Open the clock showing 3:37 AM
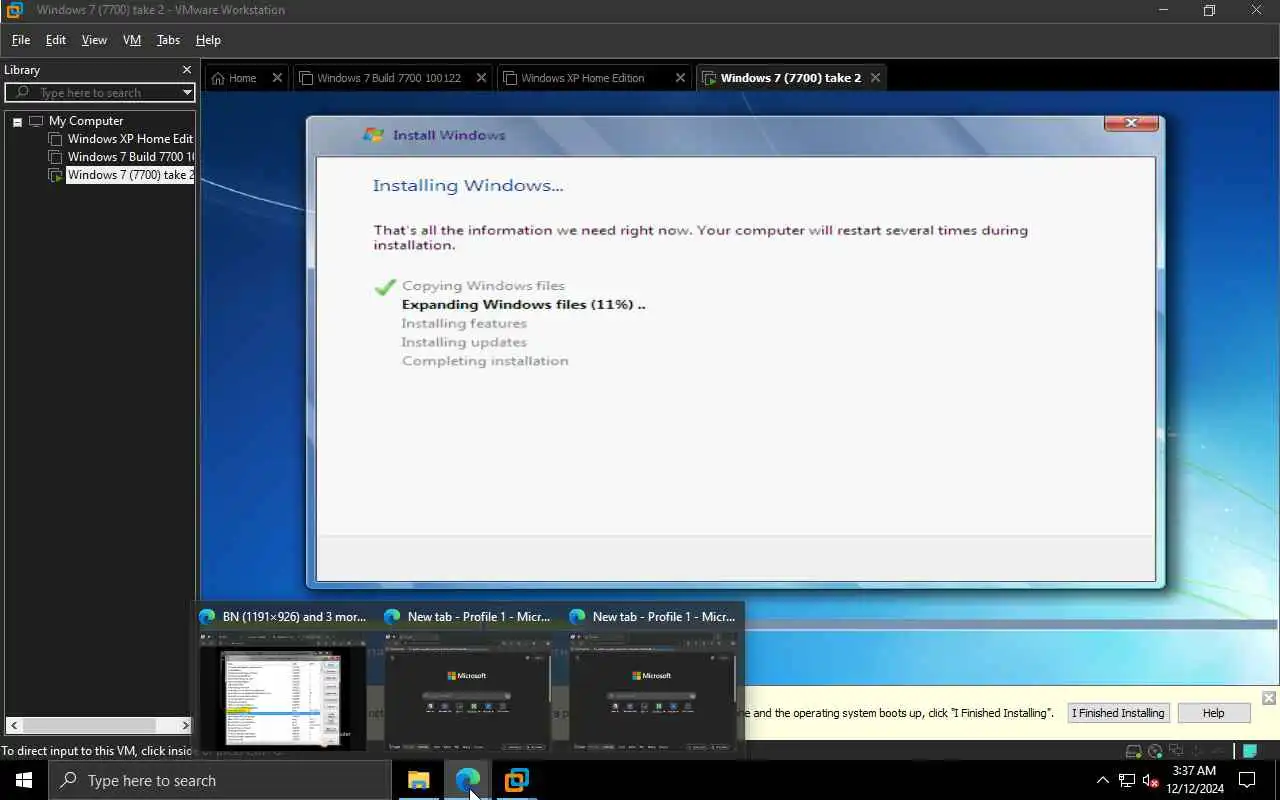1280x800 pixels. click(1196, 780)
